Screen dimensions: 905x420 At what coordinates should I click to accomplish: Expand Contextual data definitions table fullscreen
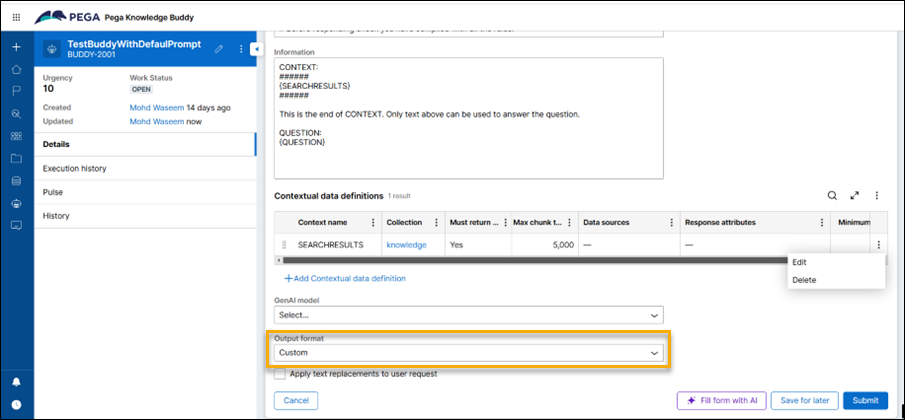[855, 196]
